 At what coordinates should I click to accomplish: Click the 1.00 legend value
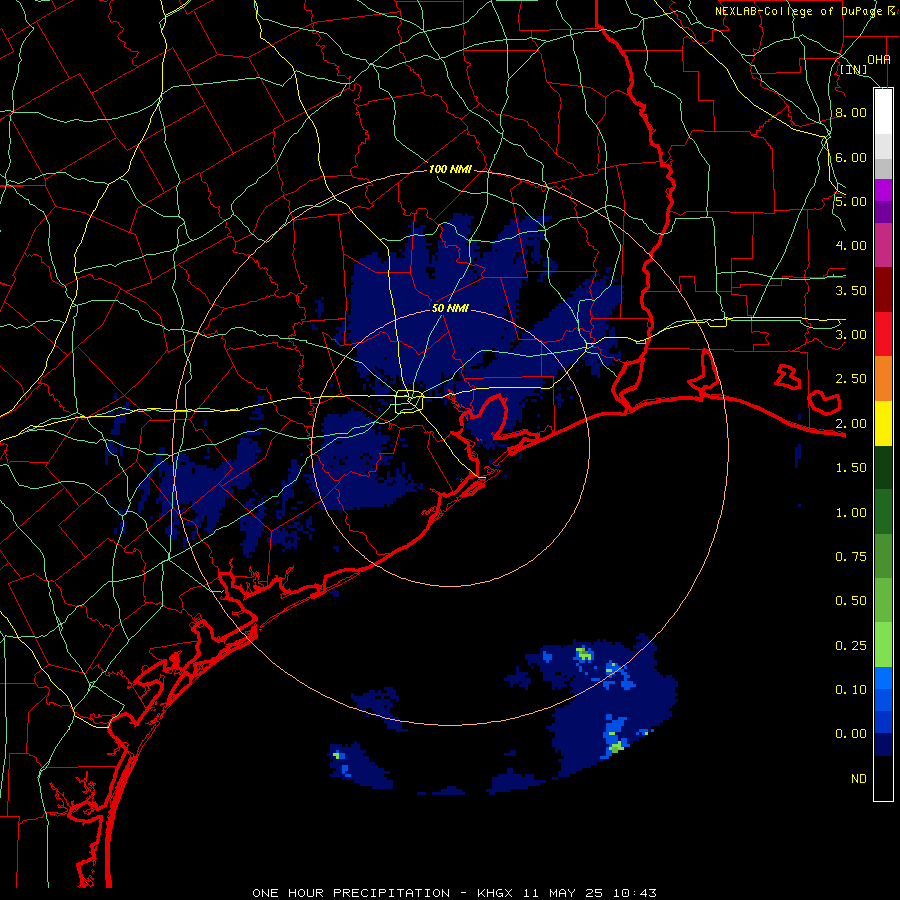(x=851, y=513)
